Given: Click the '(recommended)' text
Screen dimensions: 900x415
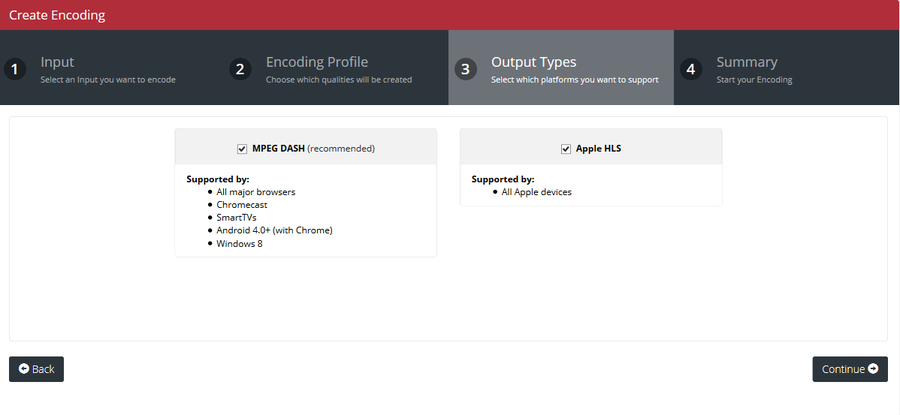Looking at the screenshot, I should tap(341, 149).
